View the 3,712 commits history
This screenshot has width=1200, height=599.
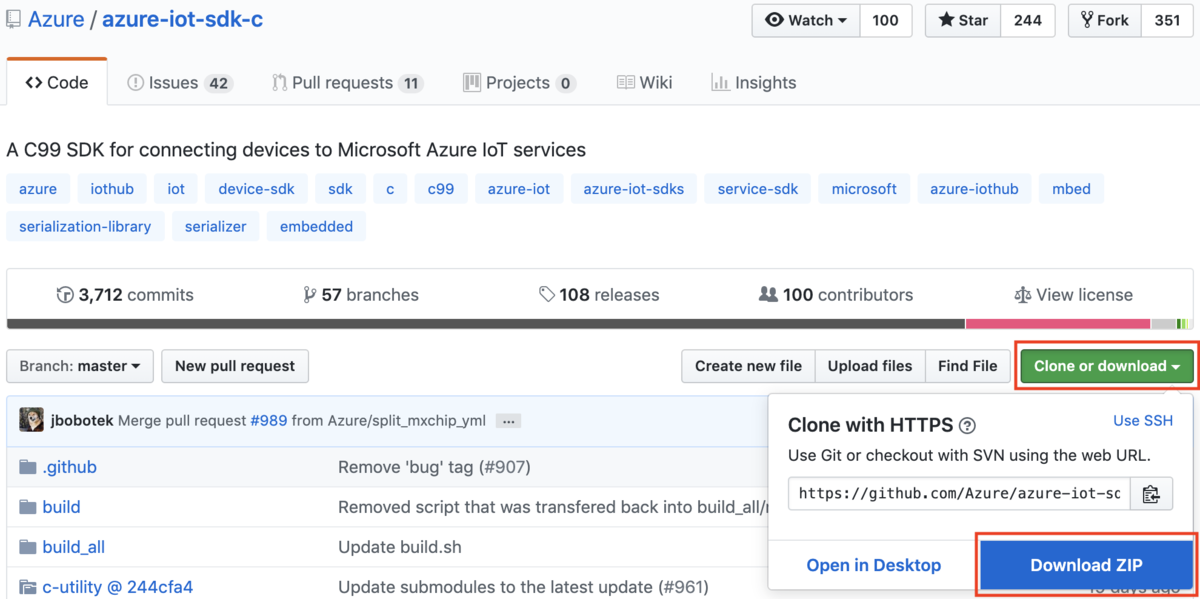click(125, 295)
